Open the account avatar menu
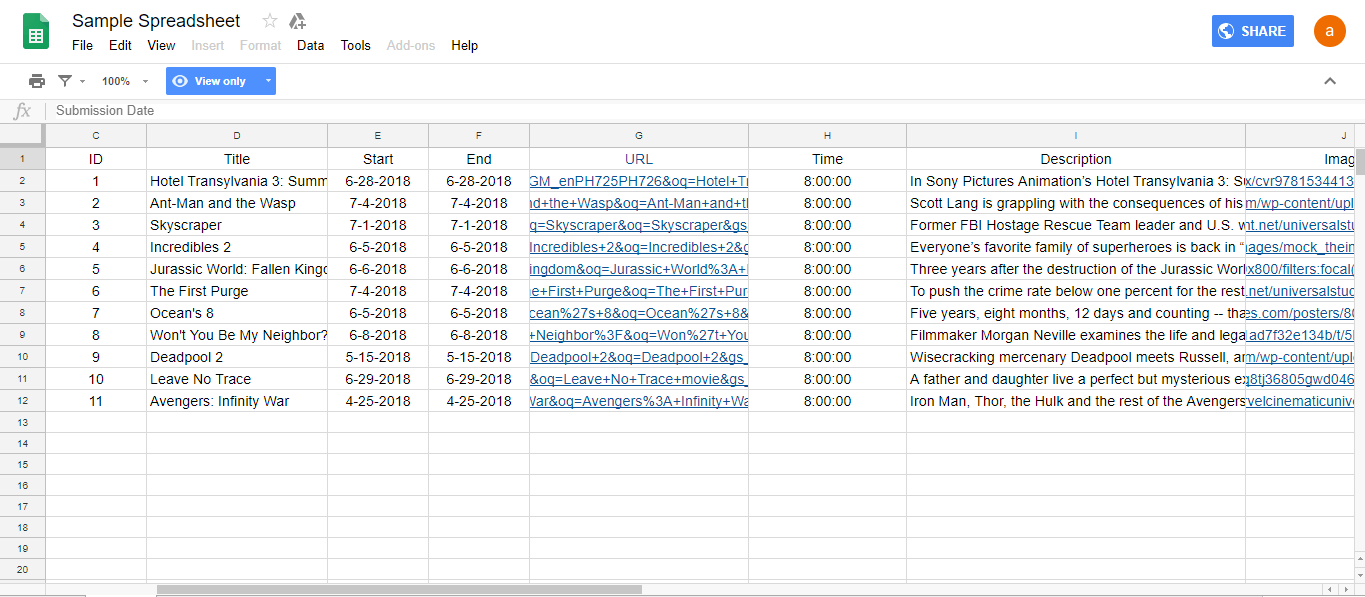Viewport: 1365px width, 597px height. click(1330, 31)
